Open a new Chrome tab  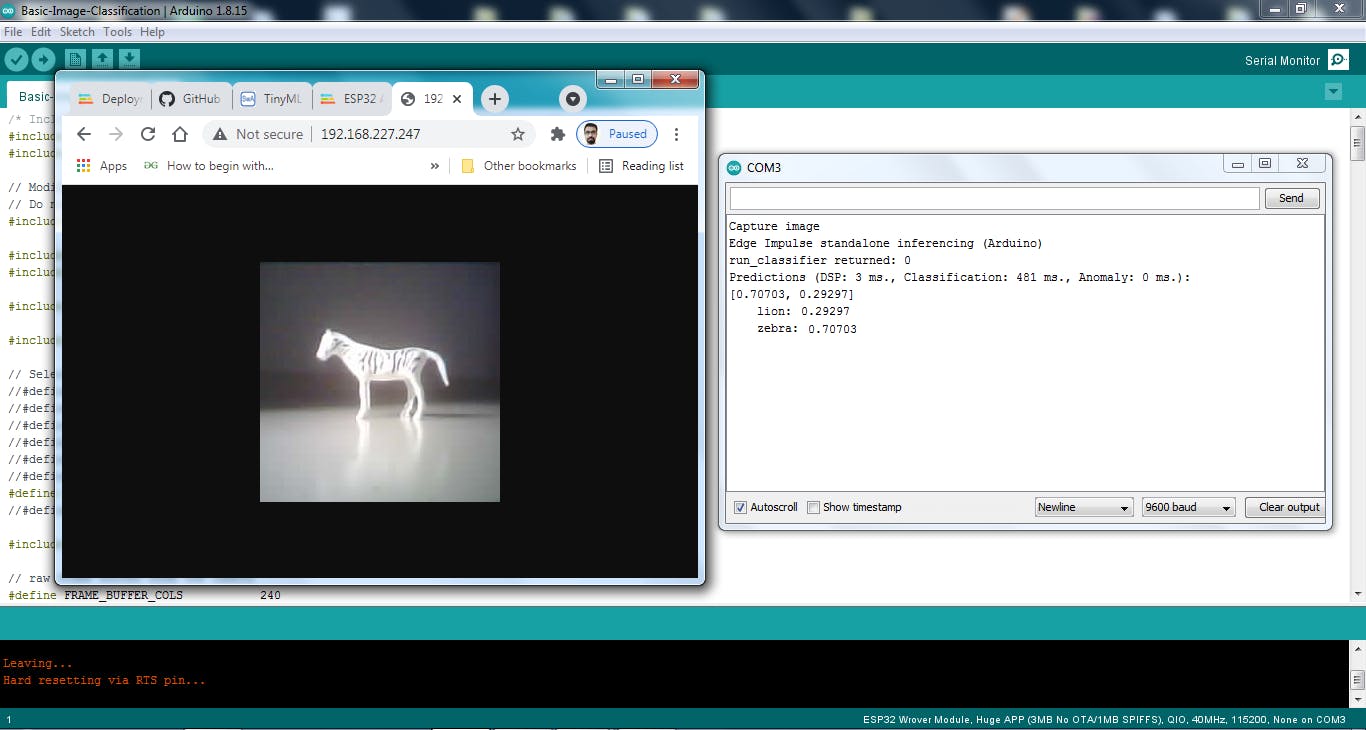[495, 99]
